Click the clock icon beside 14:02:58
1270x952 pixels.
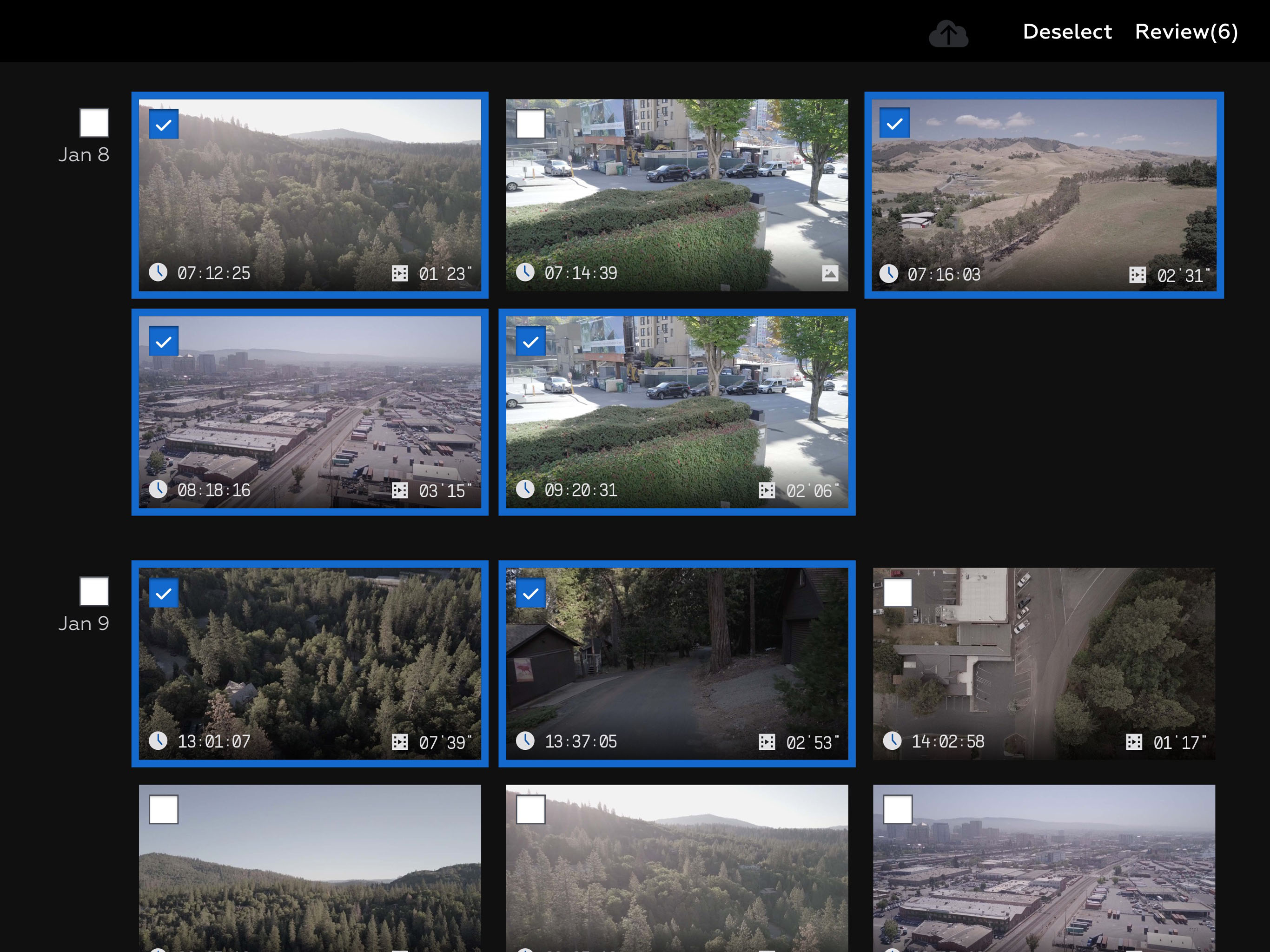892,740
